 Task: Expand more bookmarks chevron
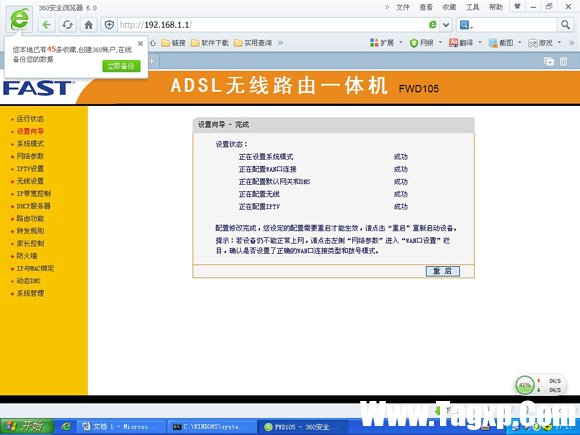coord(280,43)
